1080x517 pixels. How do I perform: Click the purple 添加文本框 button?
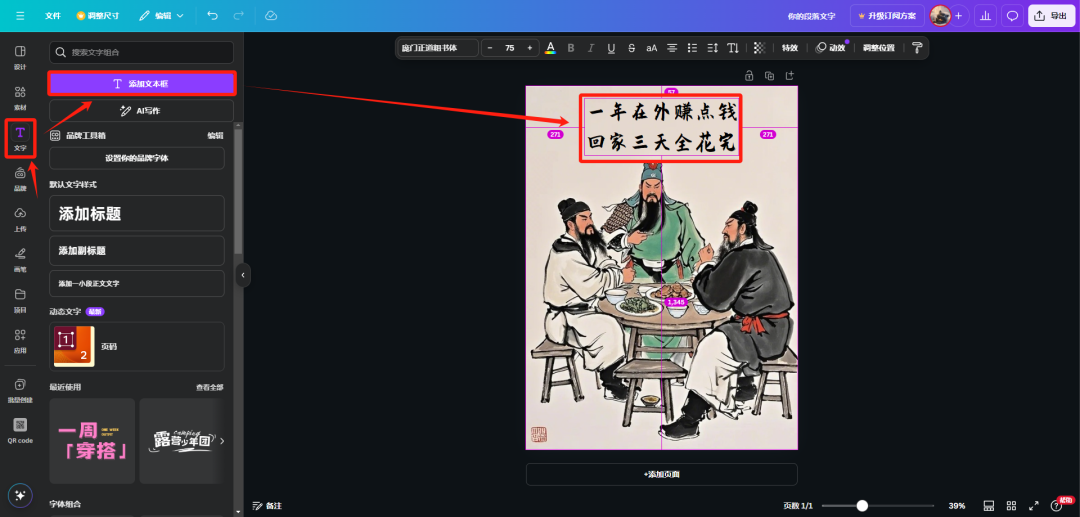141,84
